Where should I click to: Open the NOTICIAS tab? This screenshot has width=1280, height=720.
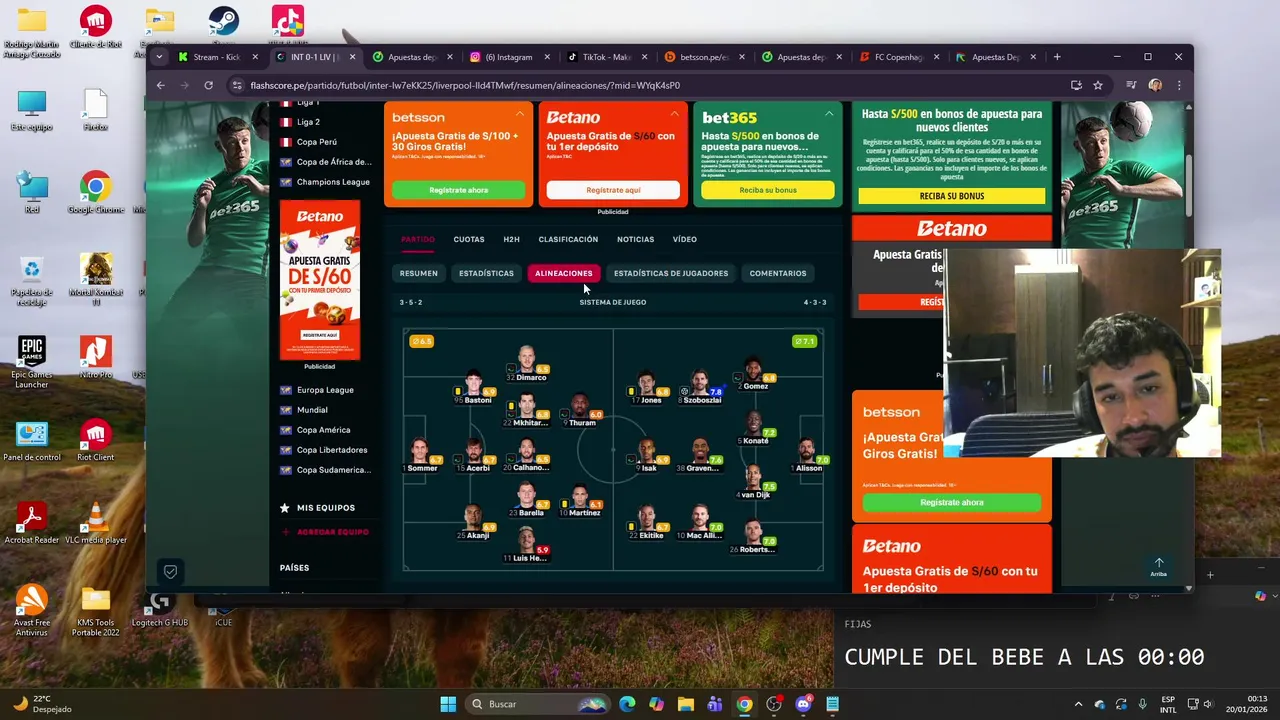point(635,239)
